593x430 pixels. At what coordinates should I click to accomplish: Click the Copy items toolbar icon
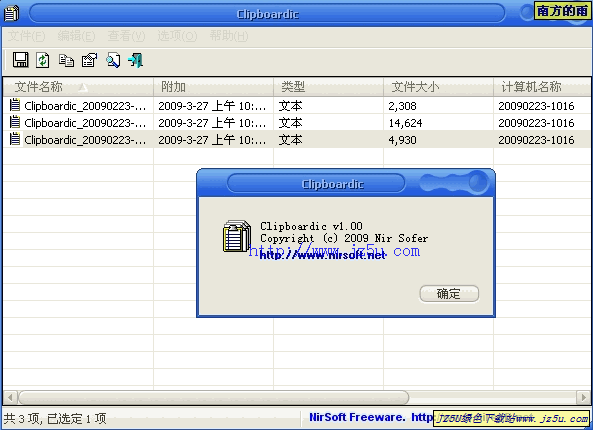pyautogui.click(x=66, y=60)
